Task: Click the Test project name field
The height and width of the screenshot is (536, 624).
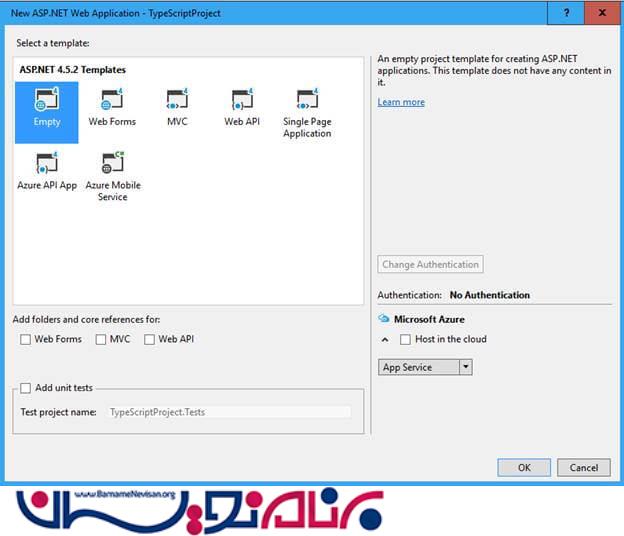Action: [229, 412]
